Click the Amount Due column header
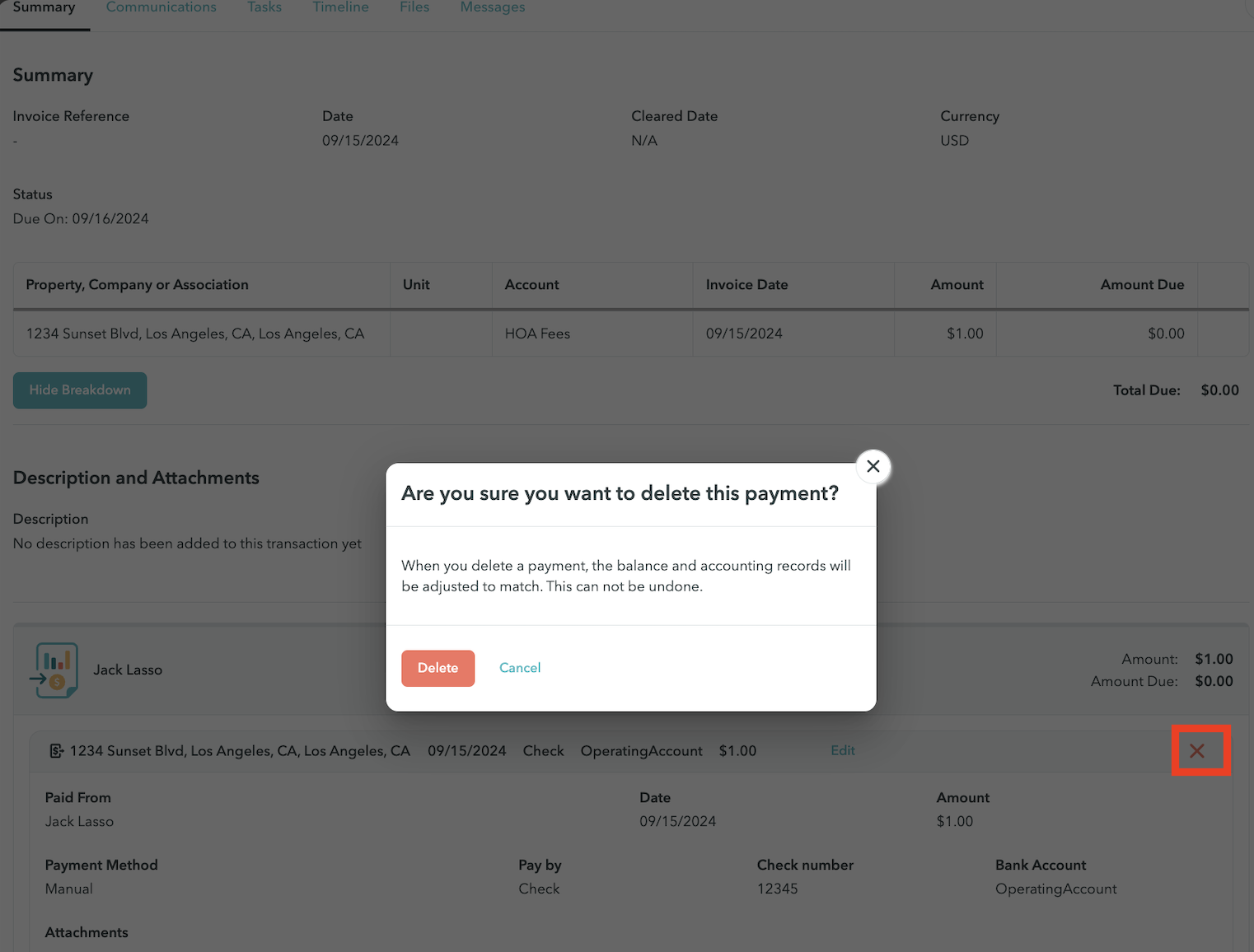1254x952 pixels. [1142, 285]
